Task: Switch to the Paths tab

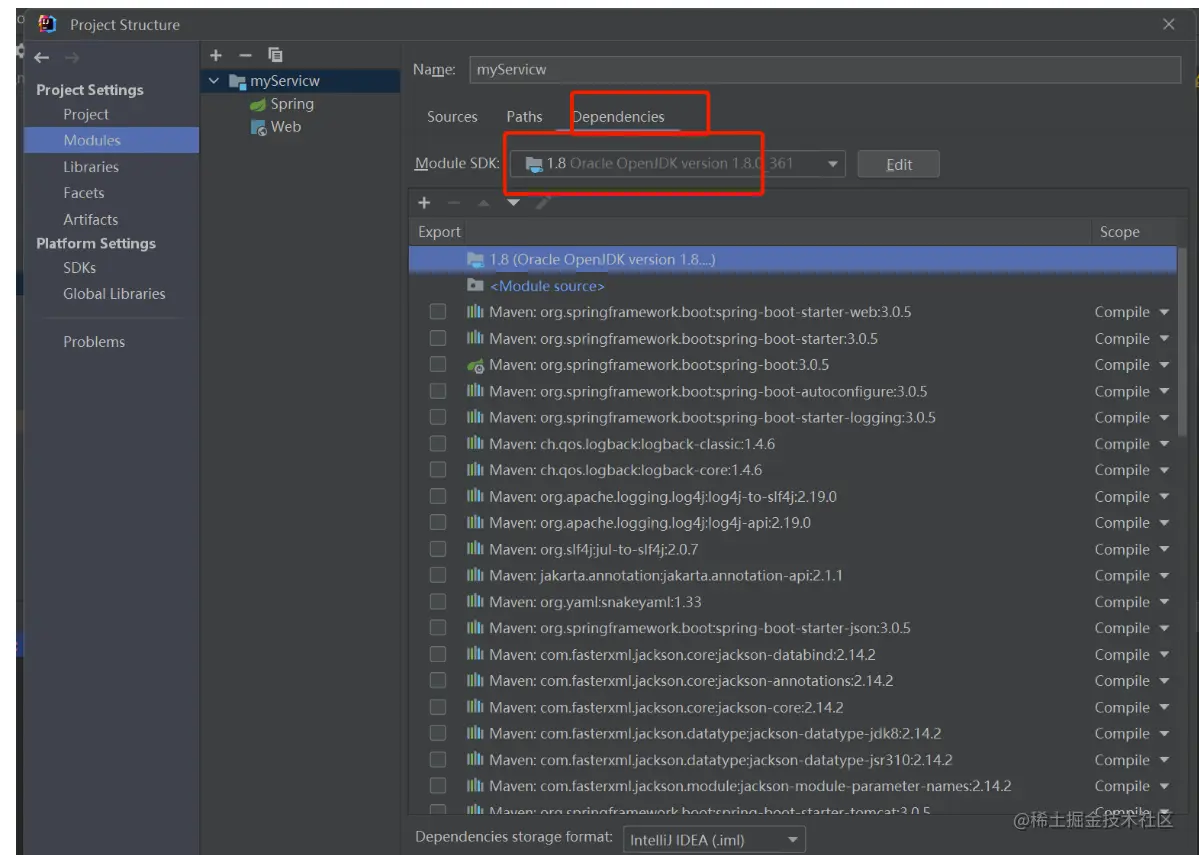Action: click(x=524, y=117)
